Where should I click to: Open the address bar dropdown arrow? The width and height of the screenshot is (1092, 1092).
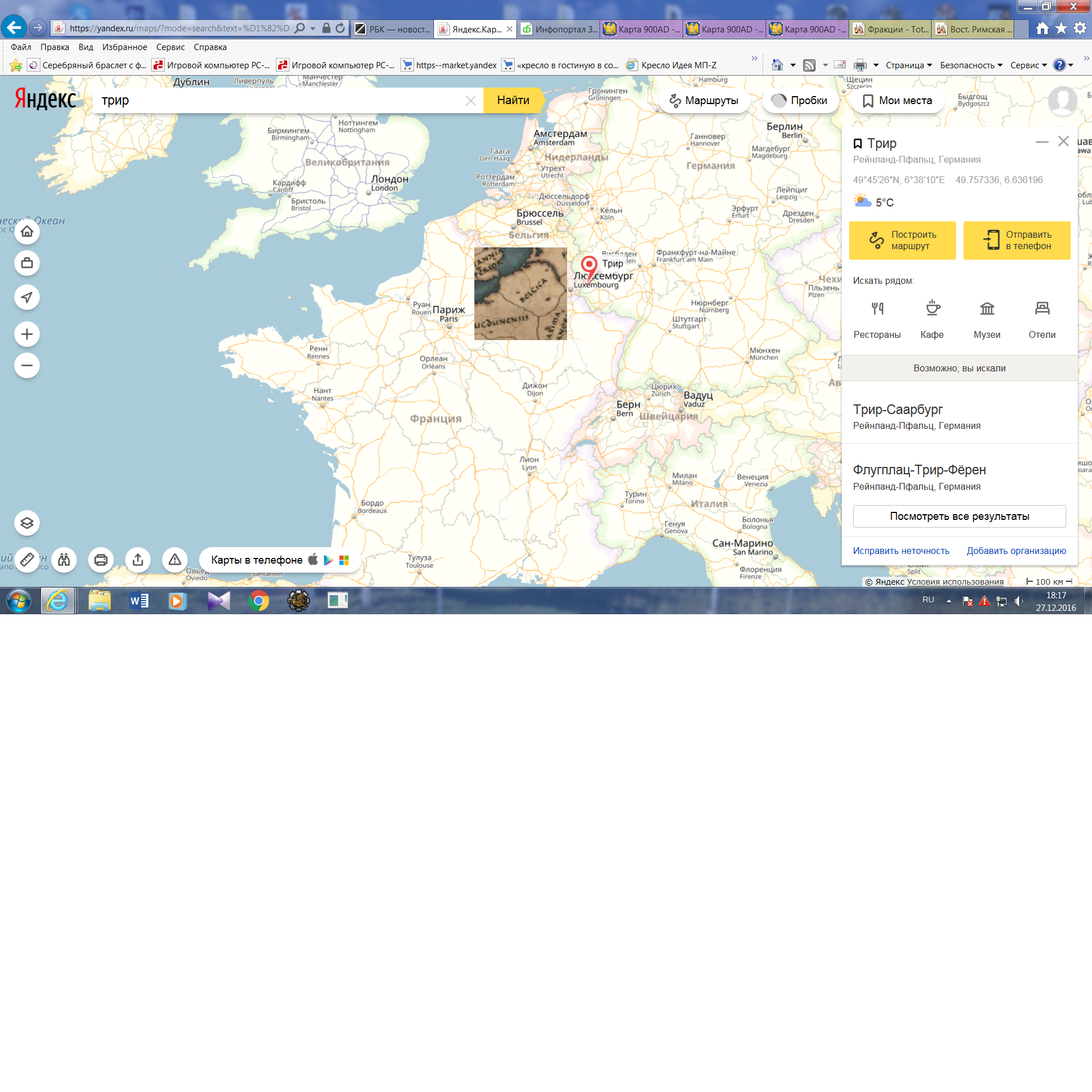313,28
